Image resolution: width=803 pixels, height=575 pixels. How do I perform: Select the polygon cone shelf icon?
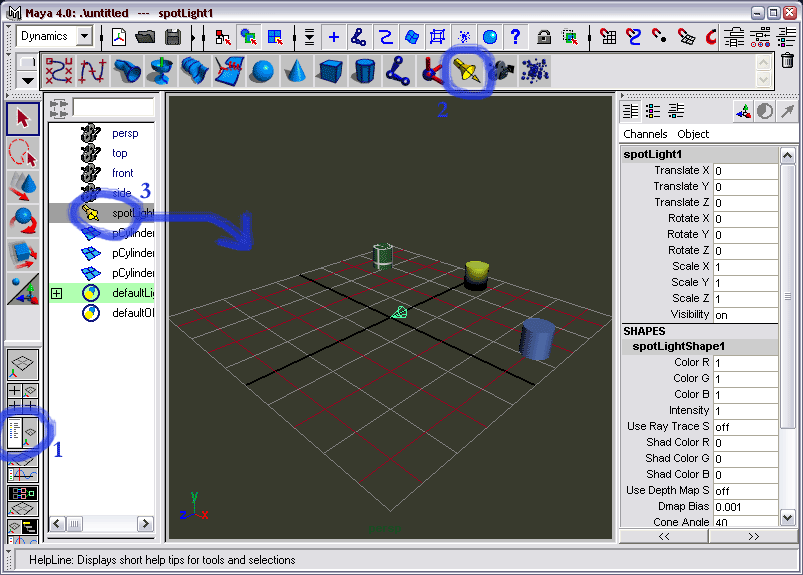tap(296, 71)
